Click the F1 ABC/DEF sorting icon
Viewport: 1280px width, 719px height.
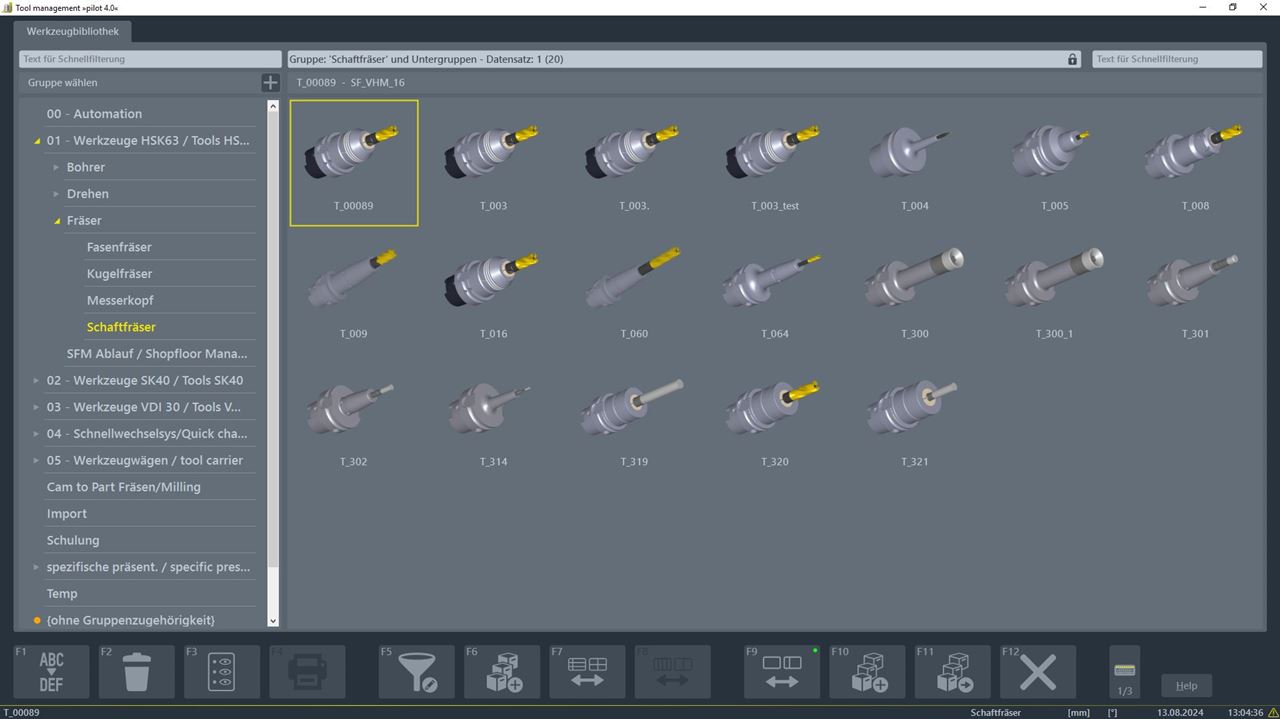51,670
